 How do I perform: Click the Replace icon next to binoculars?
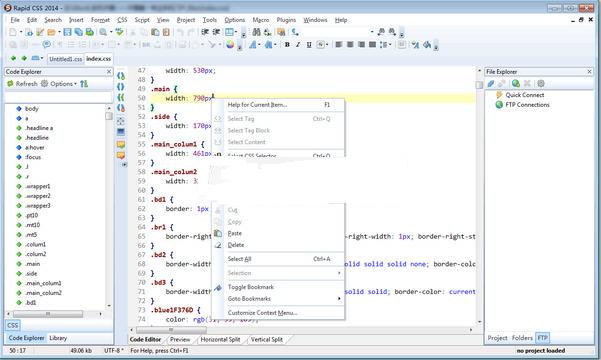268,33
